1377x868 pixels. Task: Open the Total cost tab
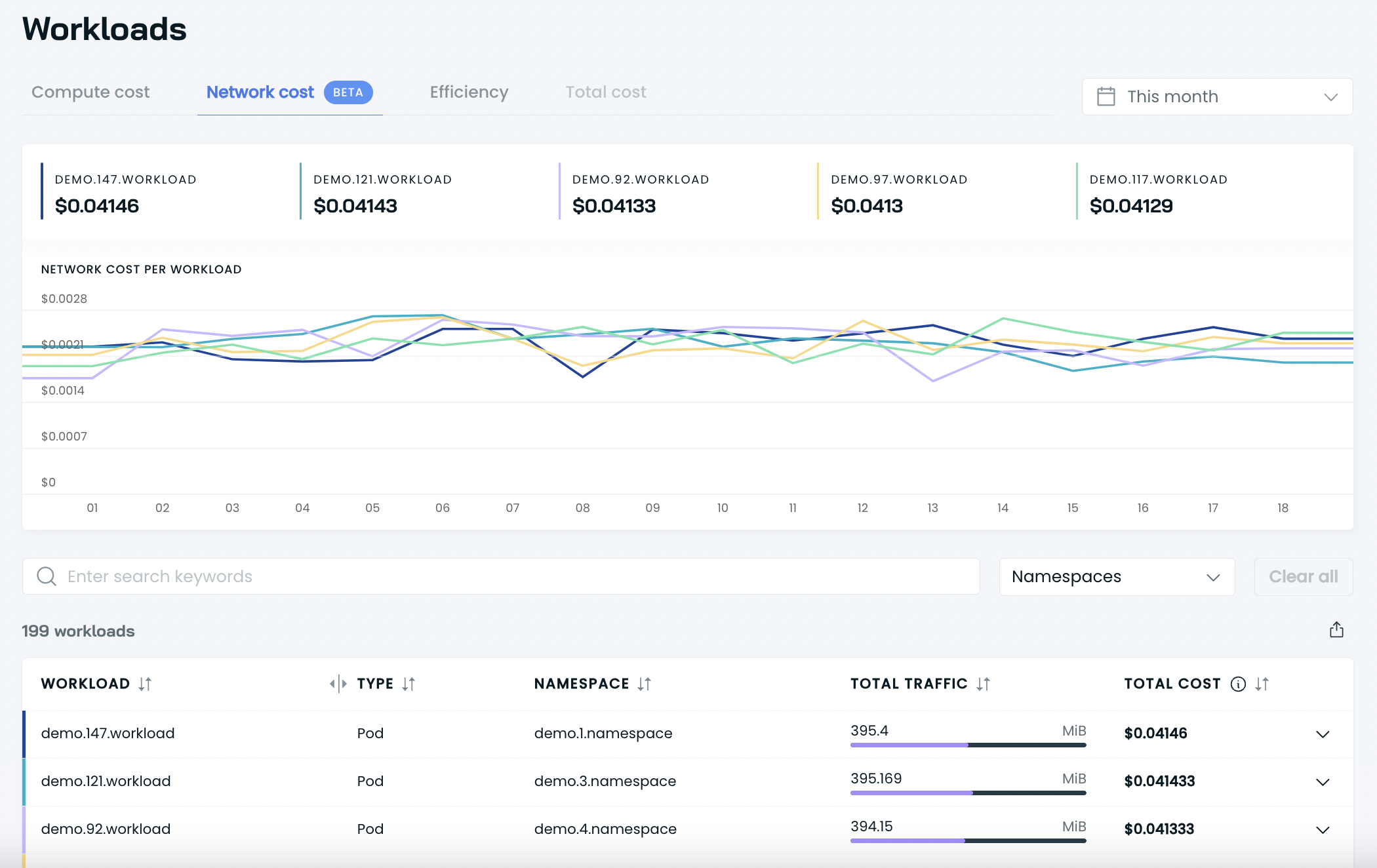click(x=605, y=92)
